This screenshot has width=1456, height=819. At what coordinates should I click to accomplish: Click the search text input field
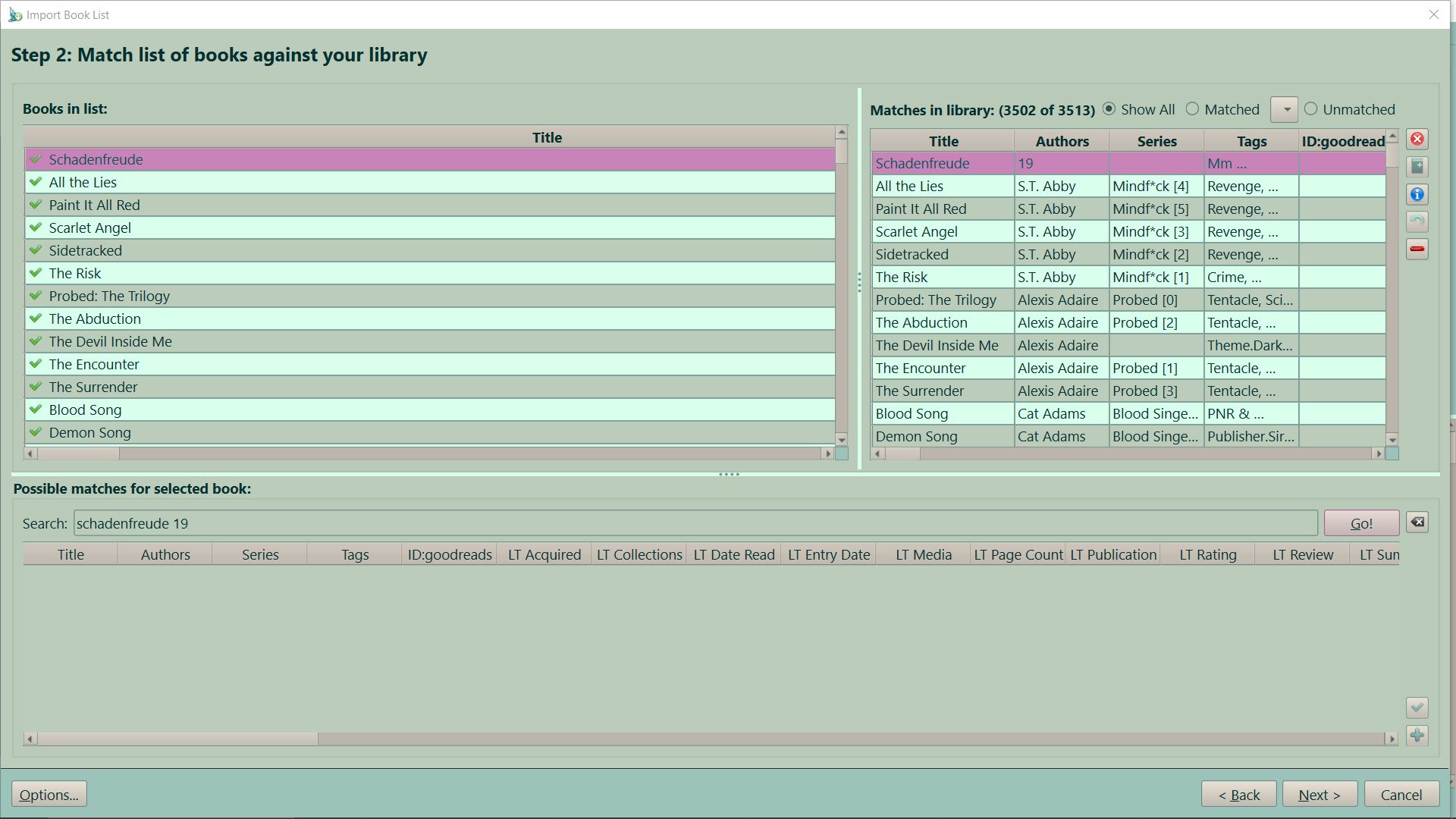coord(695,523)
